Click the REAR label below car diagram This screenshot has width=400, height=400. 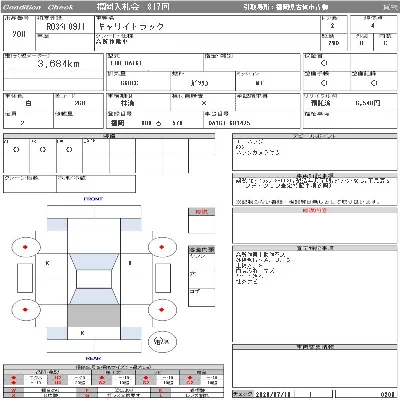coord(93,358)
